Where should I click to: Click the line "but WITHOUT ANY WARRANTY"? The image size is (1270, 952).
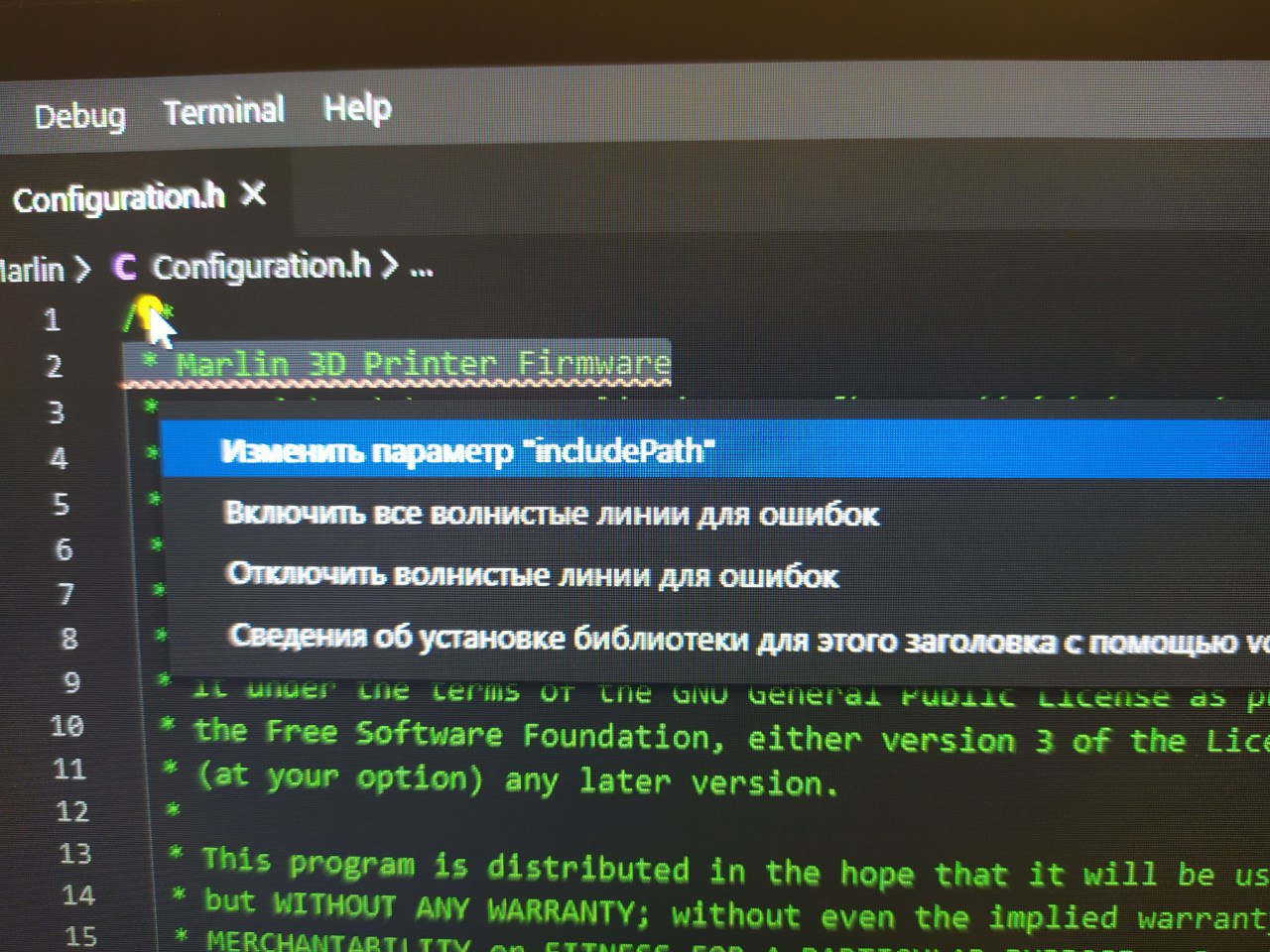(x=736, y=910)
